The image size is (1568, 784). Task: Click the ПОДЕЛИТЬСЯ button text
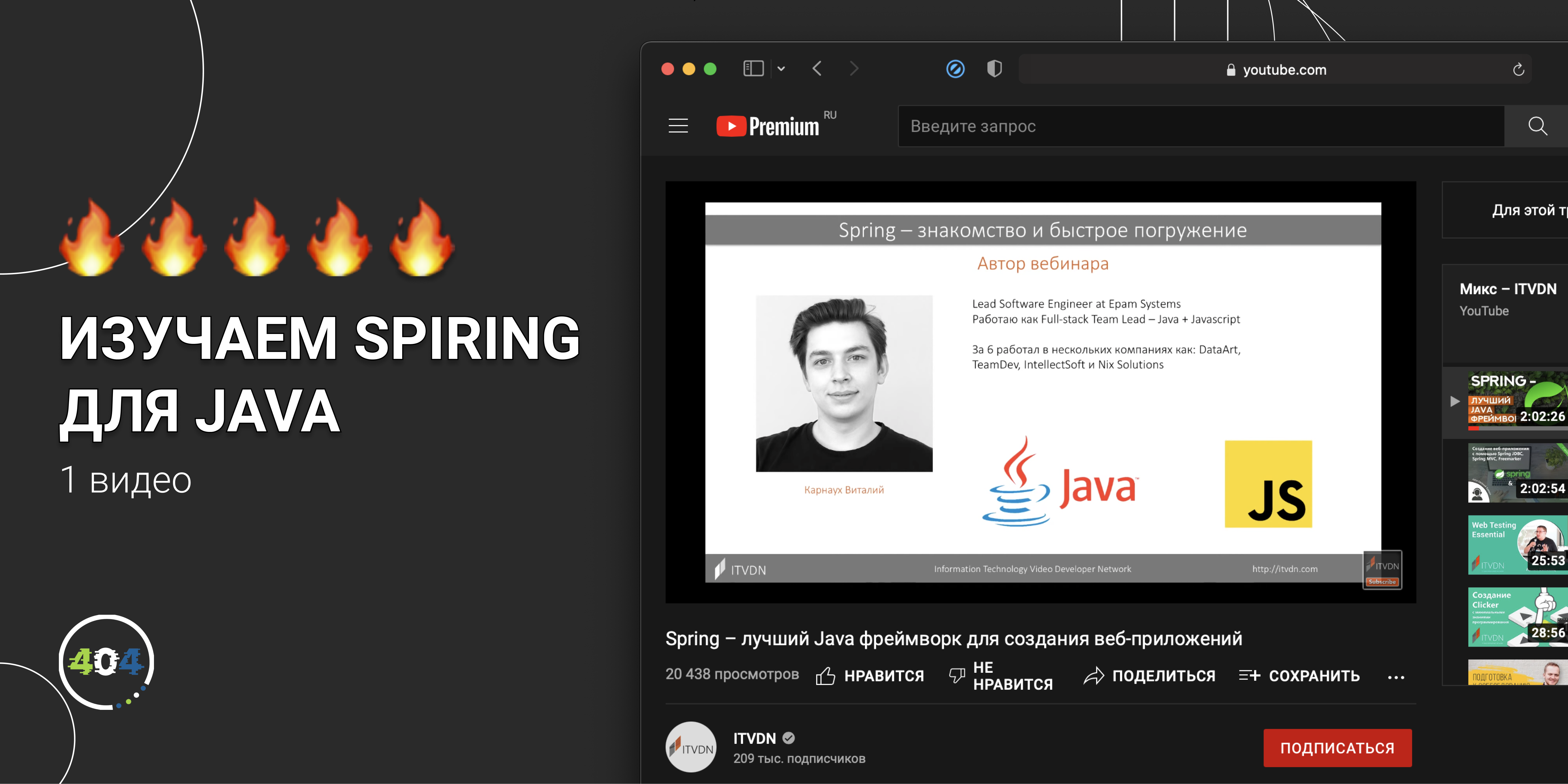(x=1164, y=676)
